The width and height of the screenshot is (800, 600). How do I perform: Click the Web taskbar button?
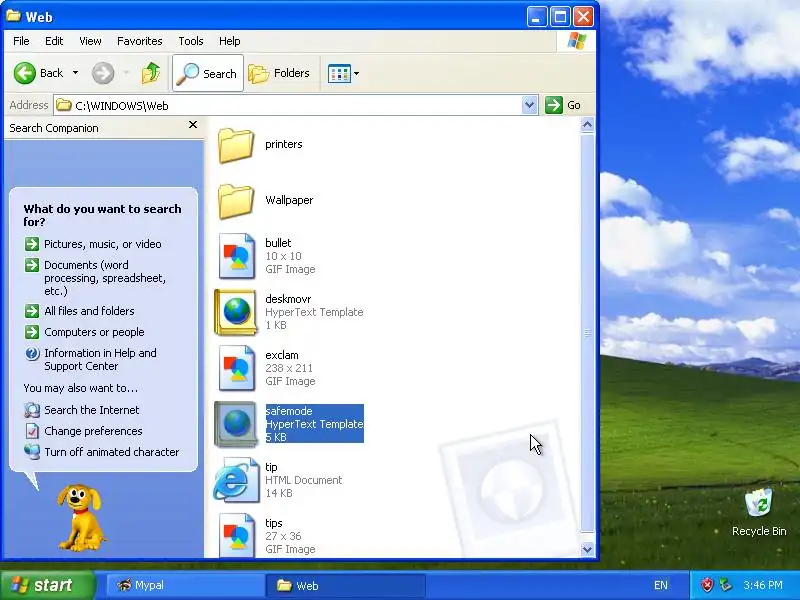tap(345, 585)
